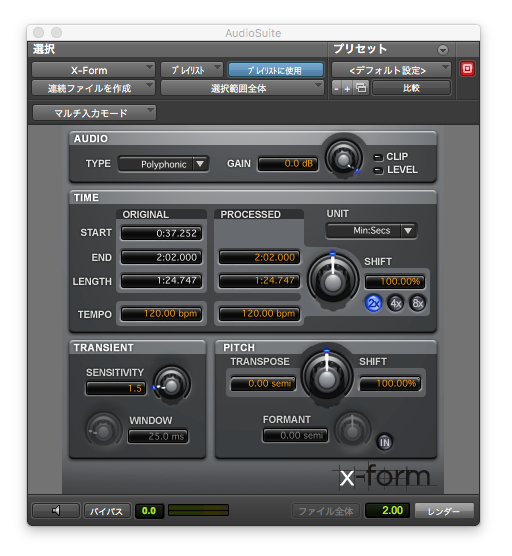Screen dimensions: 512x556
Task: Select previous preset with minus button
Action: (x=337, y=88)
